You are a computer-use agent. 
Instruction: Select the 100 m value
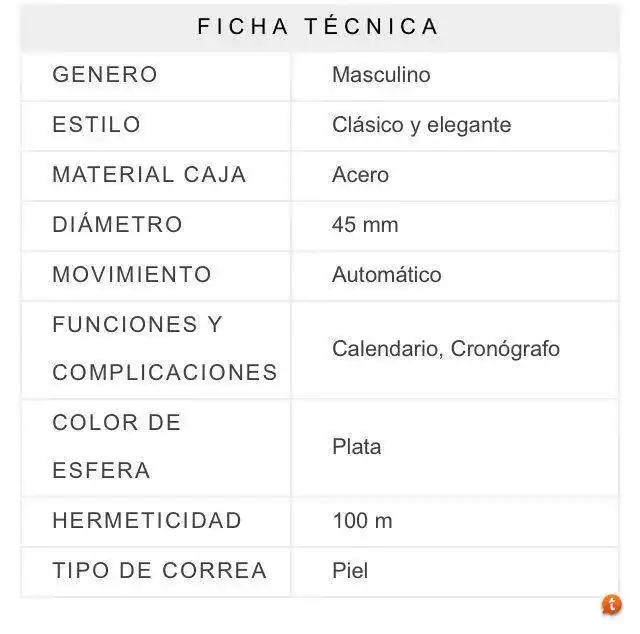362,521
